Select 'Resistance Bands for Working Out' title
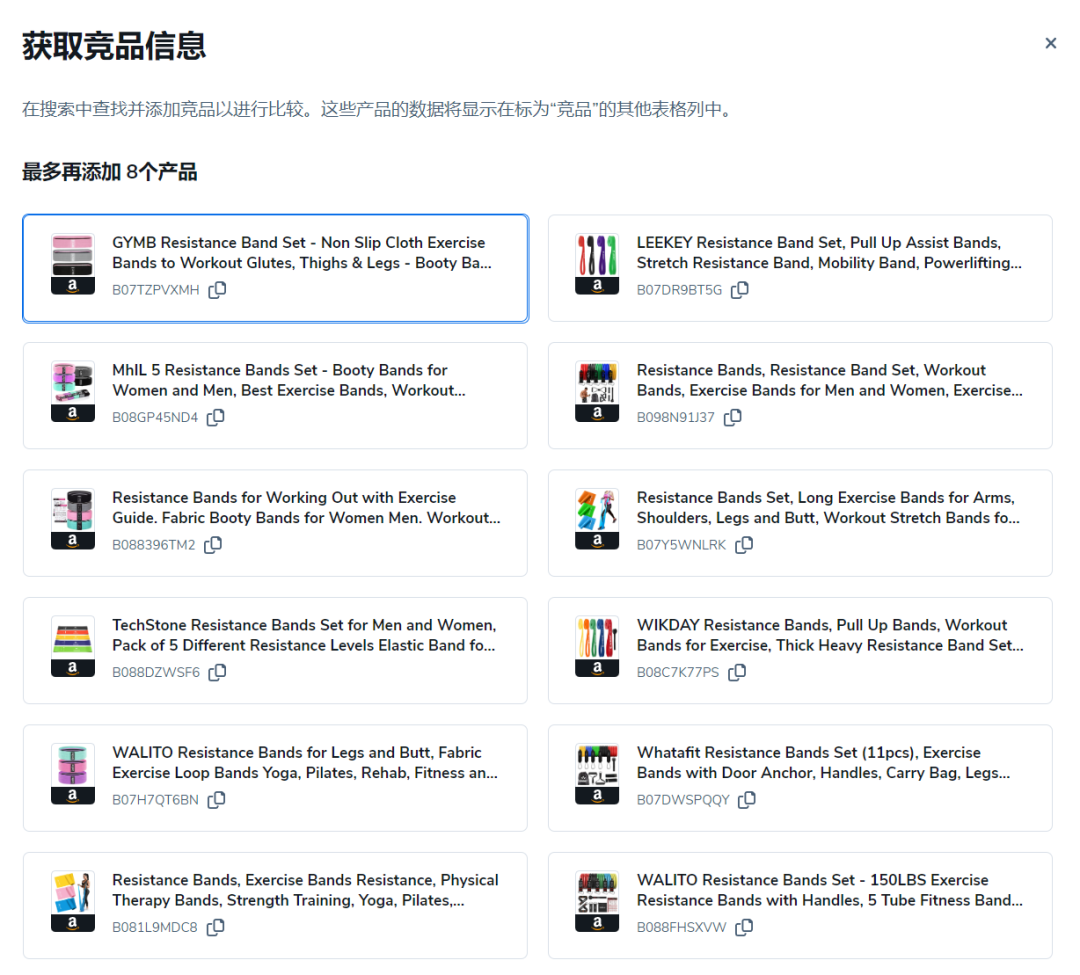Image resolution: width=1080 pixels, height=975 pixels. tap(307, 507)
